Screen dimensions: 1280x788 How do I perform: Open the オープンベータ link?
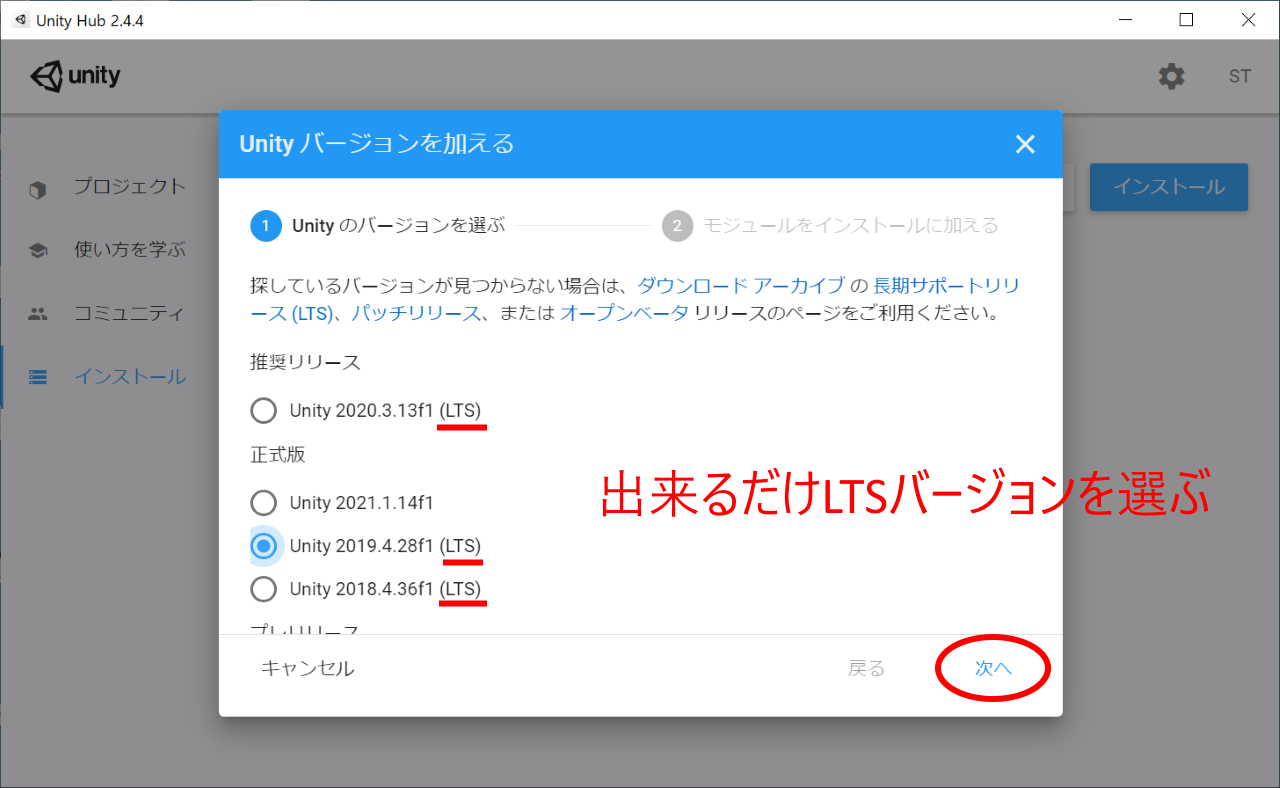tap(624, 313)
